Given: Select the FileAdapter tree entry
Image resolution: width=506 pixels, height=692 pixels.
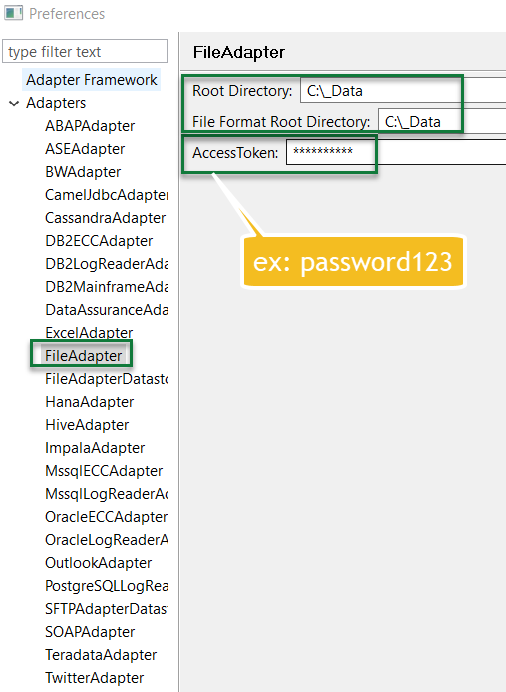Looking at the screenshot, I should tap(83, 356).
